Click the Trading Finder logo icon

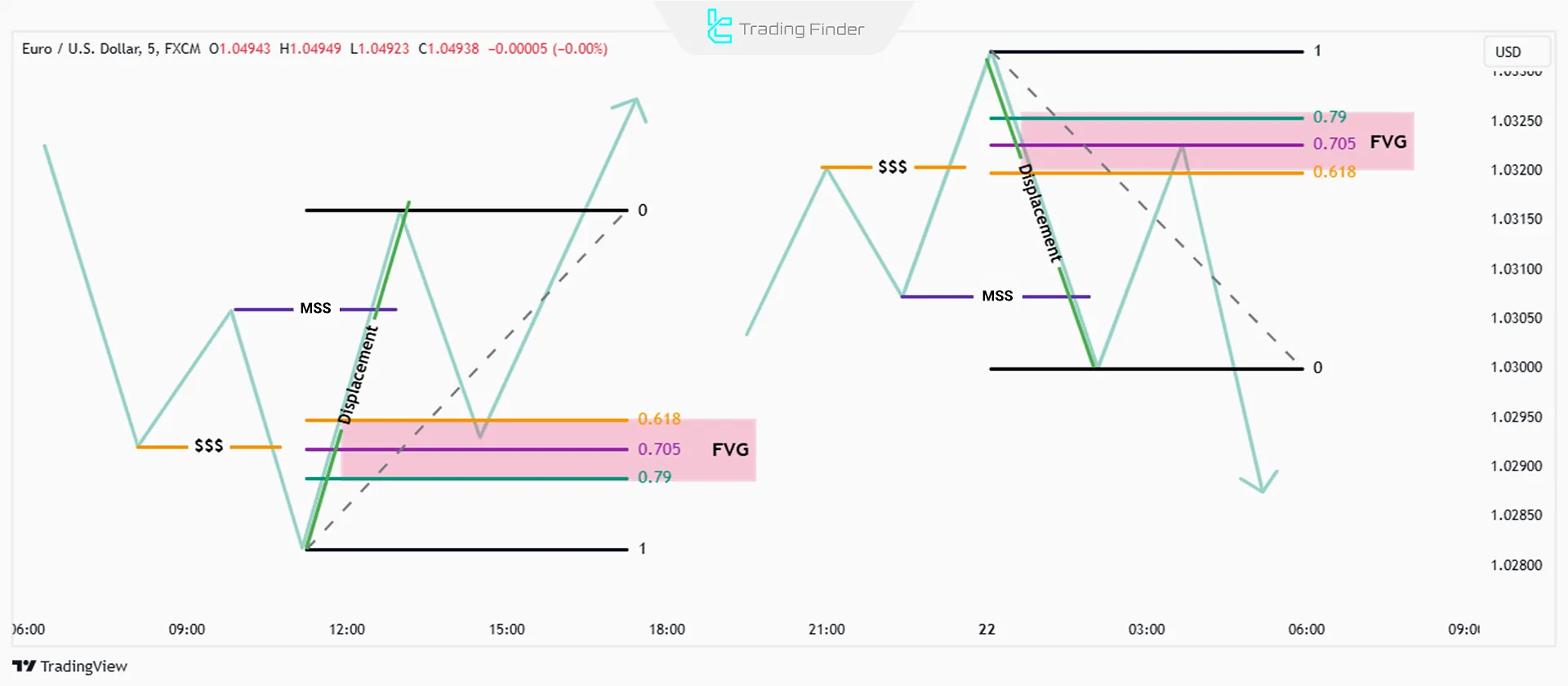[719, 27]
